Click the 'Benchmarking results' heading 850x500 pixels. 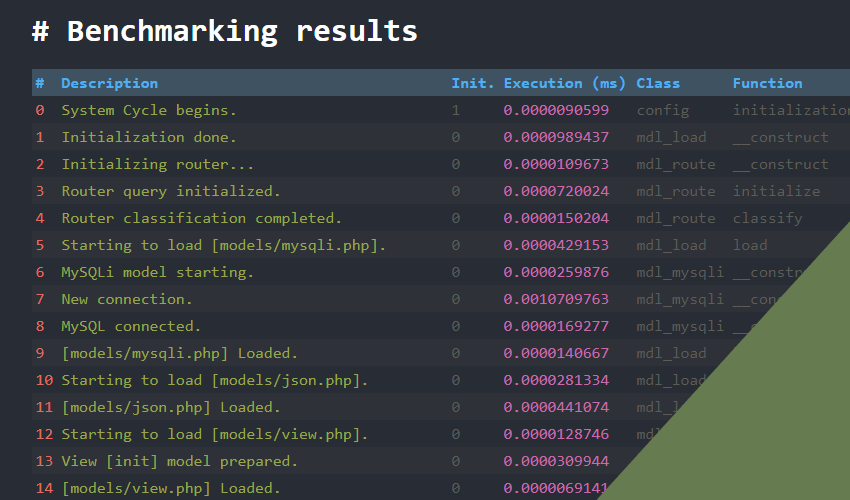[x=242, y=31]
